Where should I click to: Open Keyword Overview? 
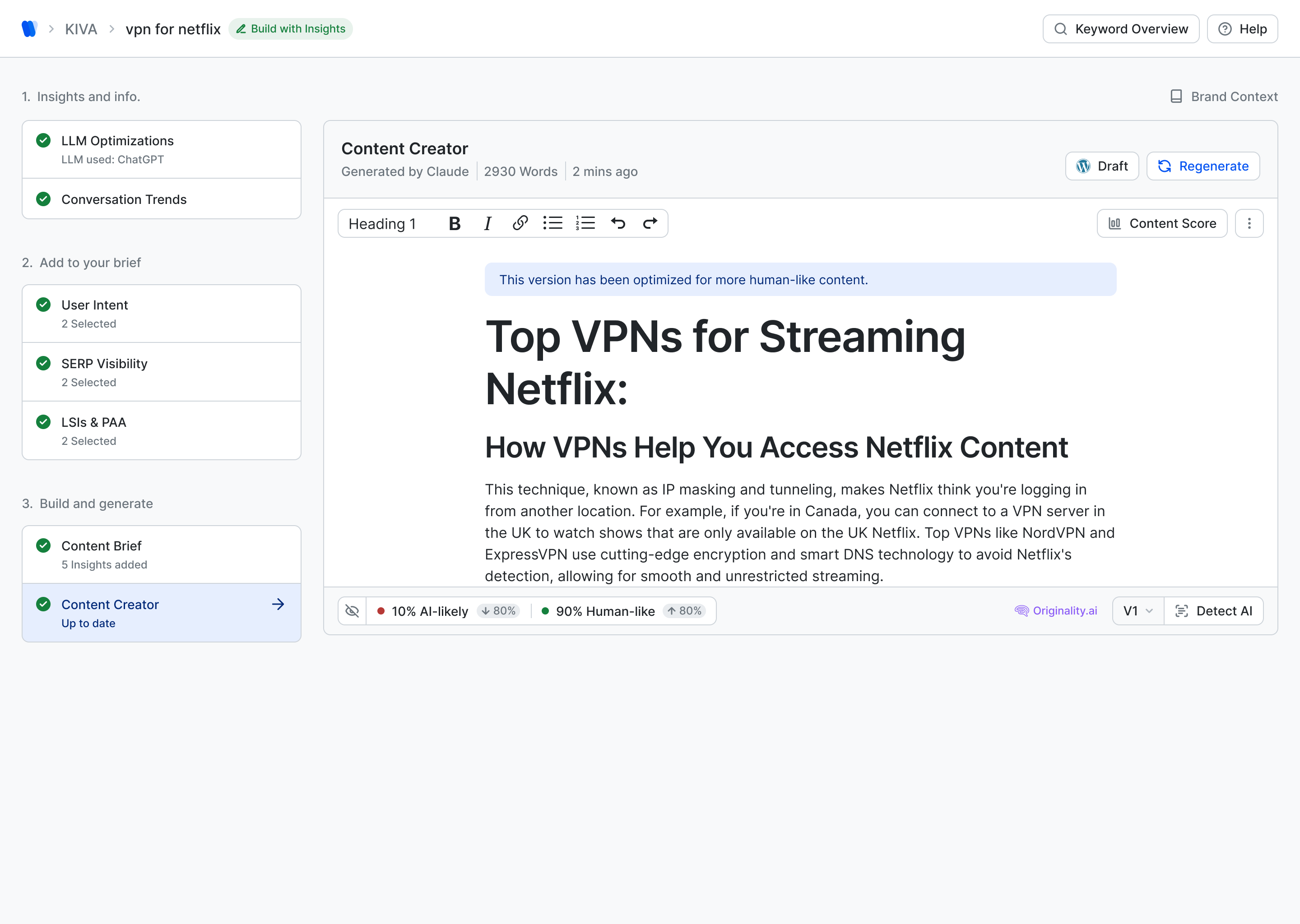click(1121, 29)
